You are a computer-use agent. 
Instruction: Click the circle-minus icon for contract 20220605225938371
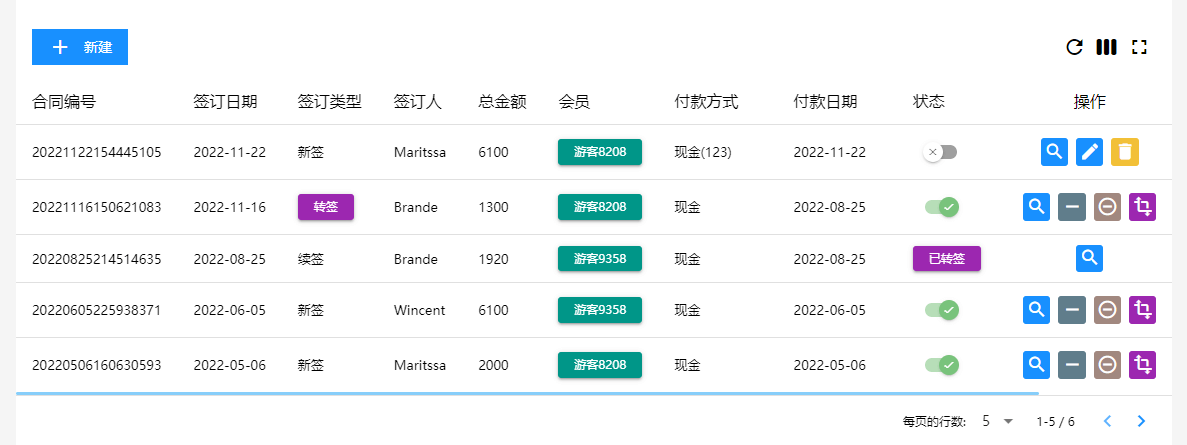coord(1107,310)
